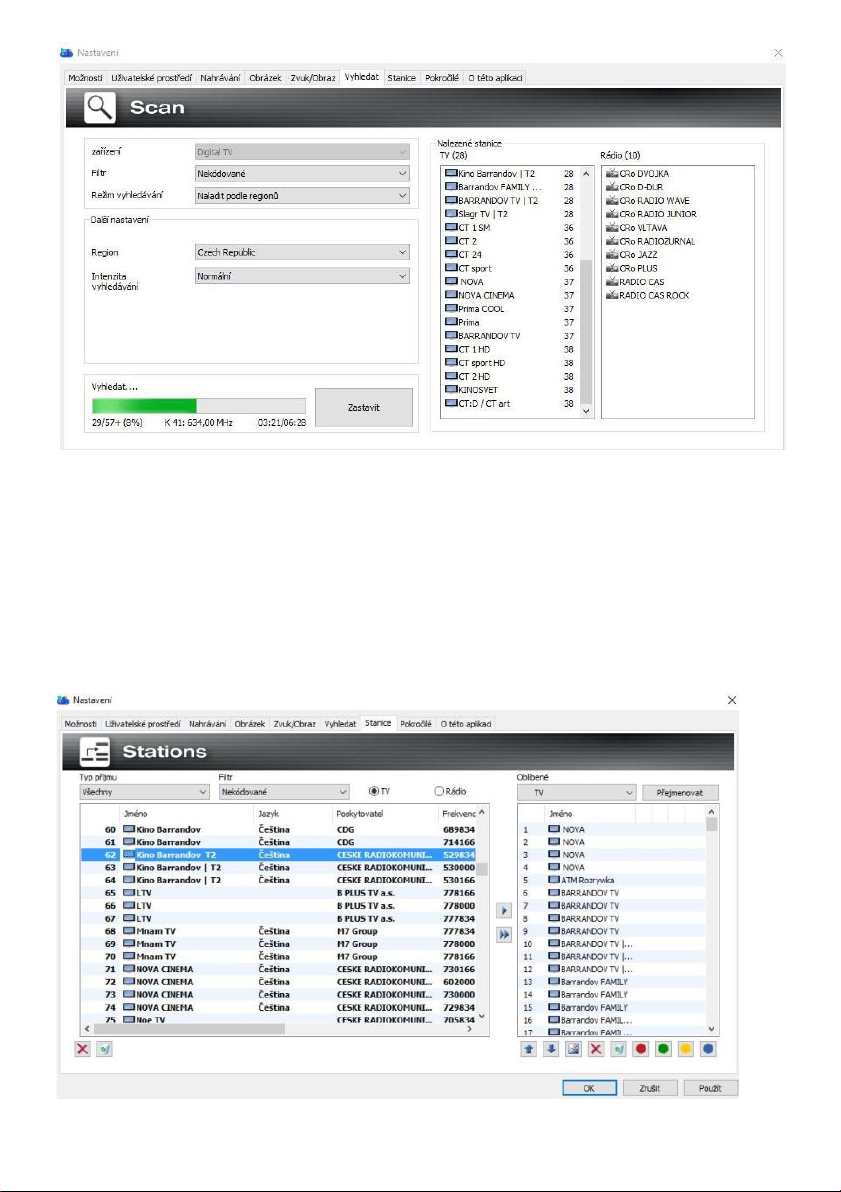
Task: Click the green scan progress bar
Action: [x=198, y=406]
